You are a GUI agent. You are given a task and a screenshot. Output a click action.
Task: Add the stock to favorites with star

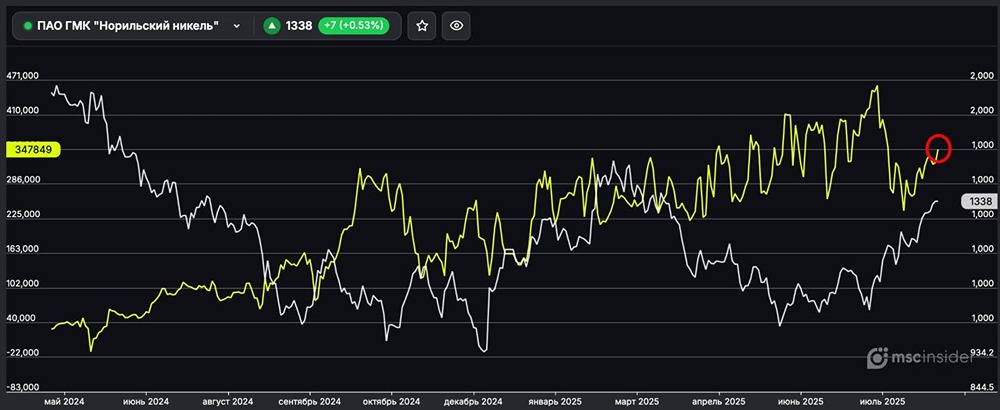423,26
